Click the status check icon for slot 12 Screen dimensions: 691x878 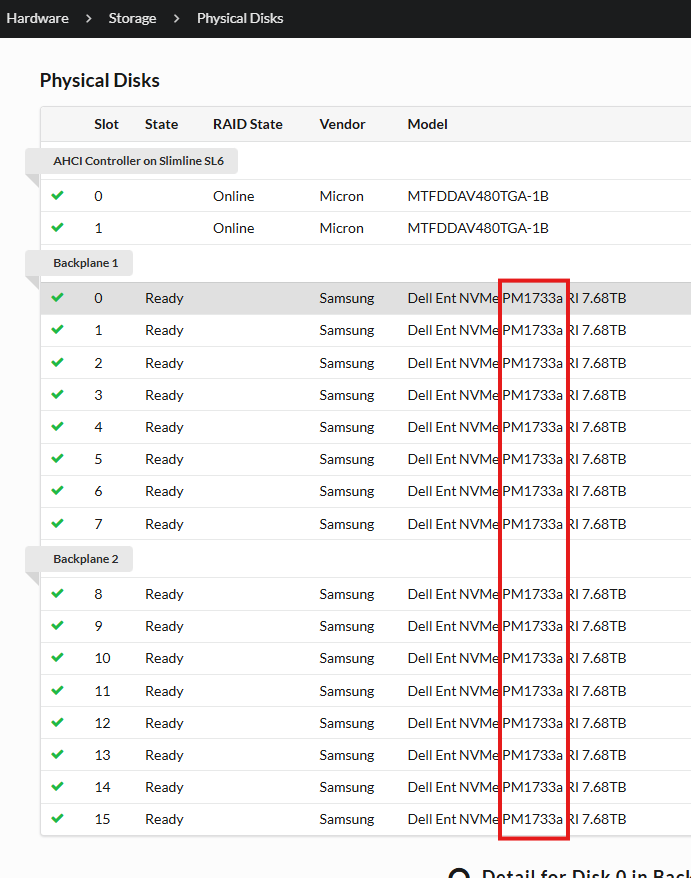(x=57, y=722)
